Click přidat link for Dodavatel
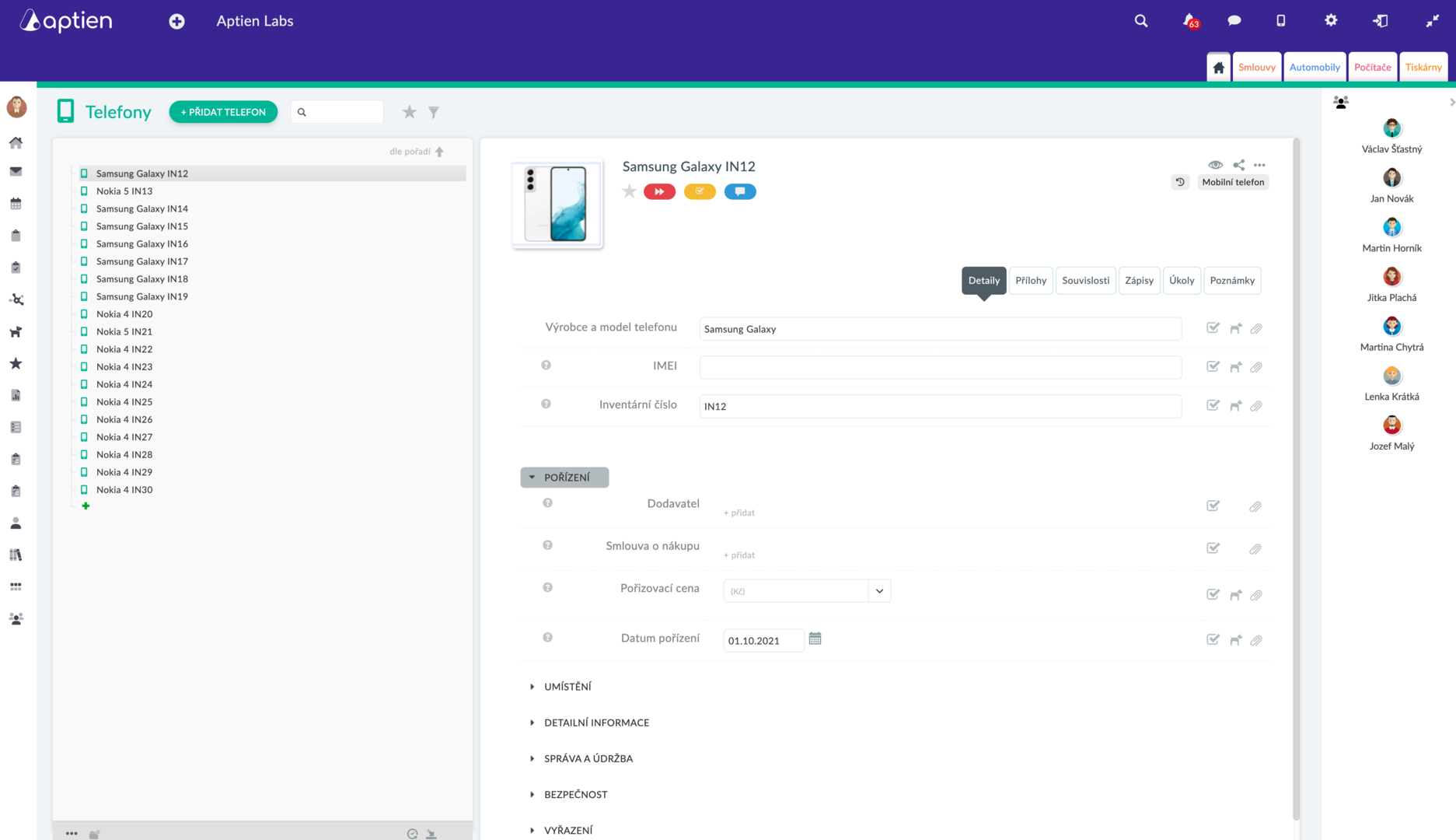1456x840 pixels. coord(739,513)
